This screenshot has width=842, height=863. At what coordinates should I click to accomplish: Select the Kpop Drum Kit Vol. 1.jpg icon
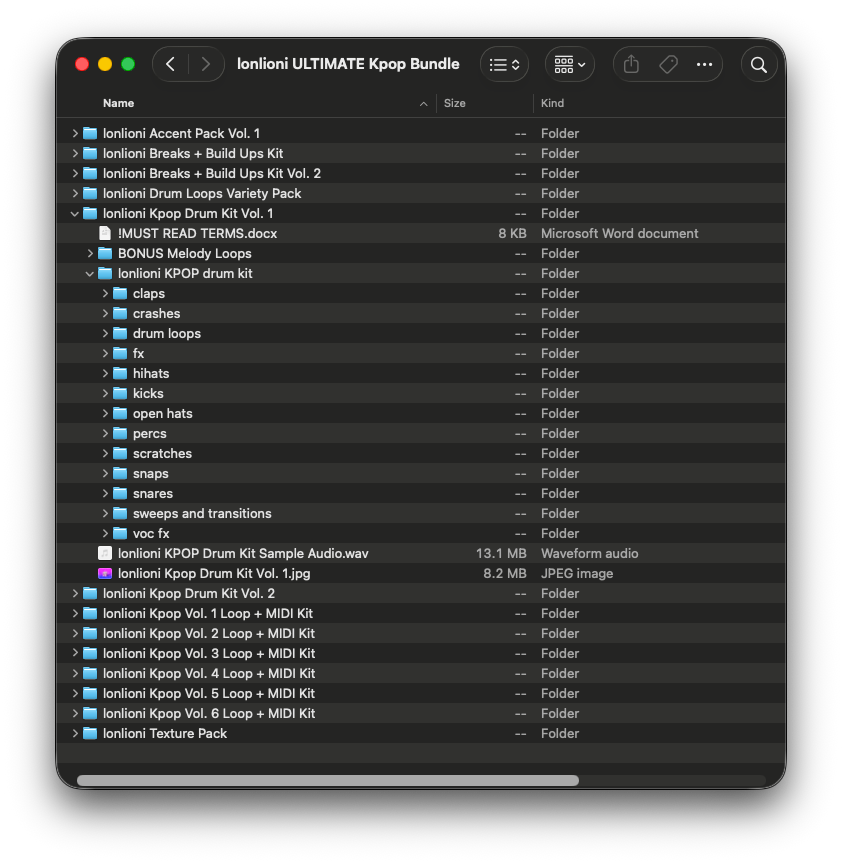click(x=105, y=573)
